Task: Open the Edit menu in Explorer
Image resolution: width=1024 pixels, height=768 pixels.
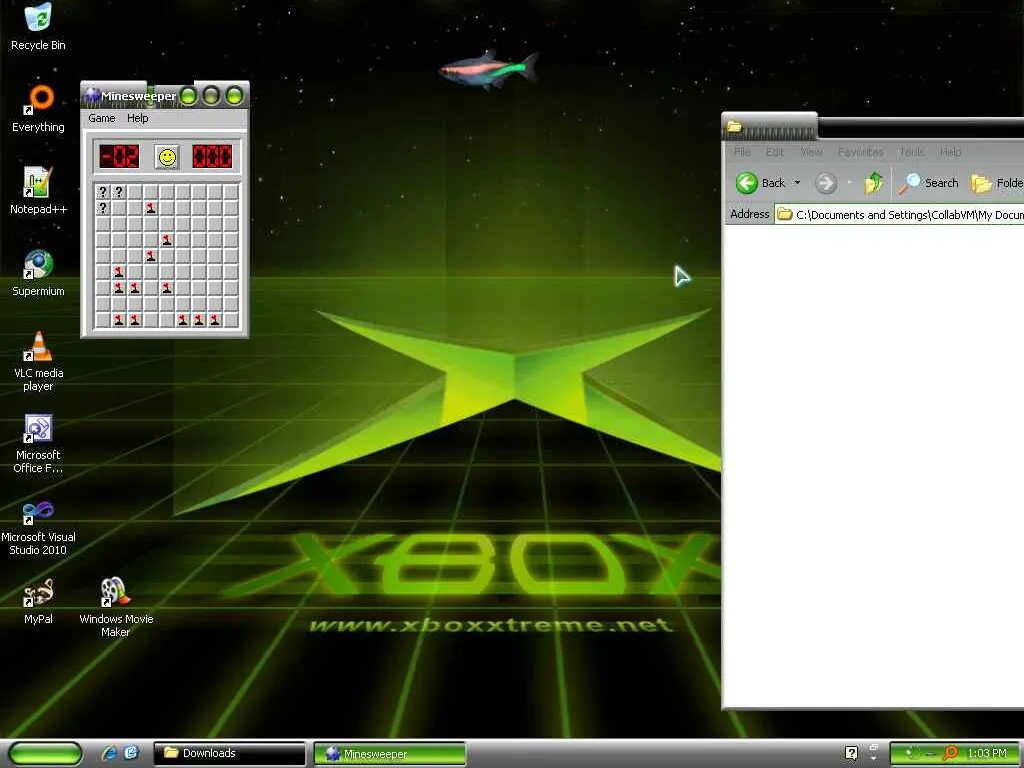Action: click(x=775, y=152)
